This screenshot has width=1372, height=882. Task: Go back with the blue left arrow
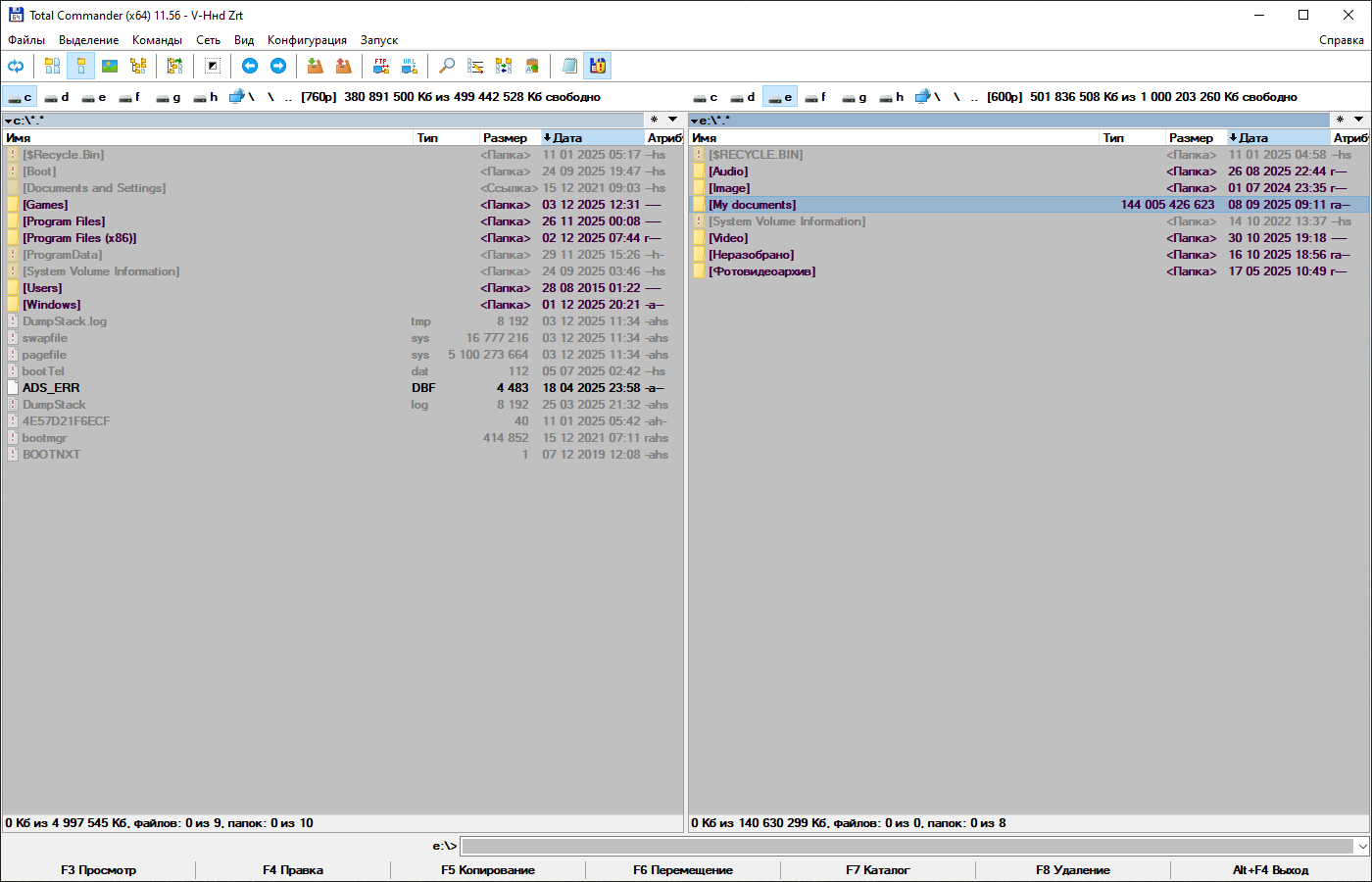[250, 66]
